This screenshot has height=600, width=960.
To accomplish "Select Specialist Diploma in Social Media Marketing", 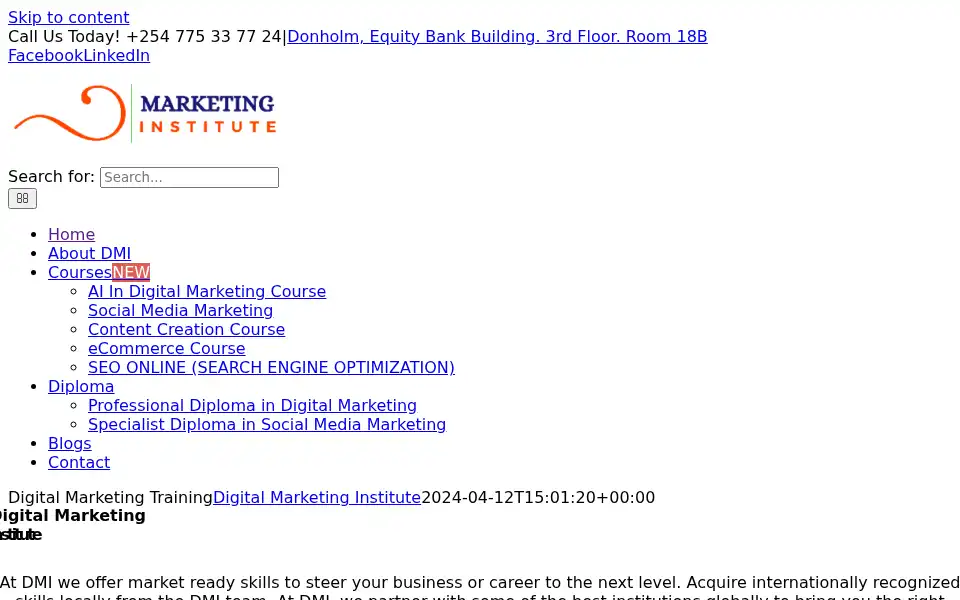I will tap(267, 424).
